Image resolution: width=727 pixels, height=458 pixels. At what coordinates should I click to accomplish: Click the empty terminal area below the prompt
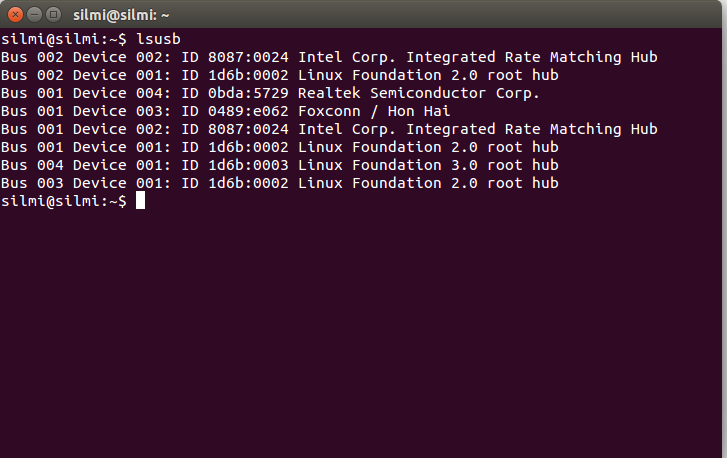point(361,334)
